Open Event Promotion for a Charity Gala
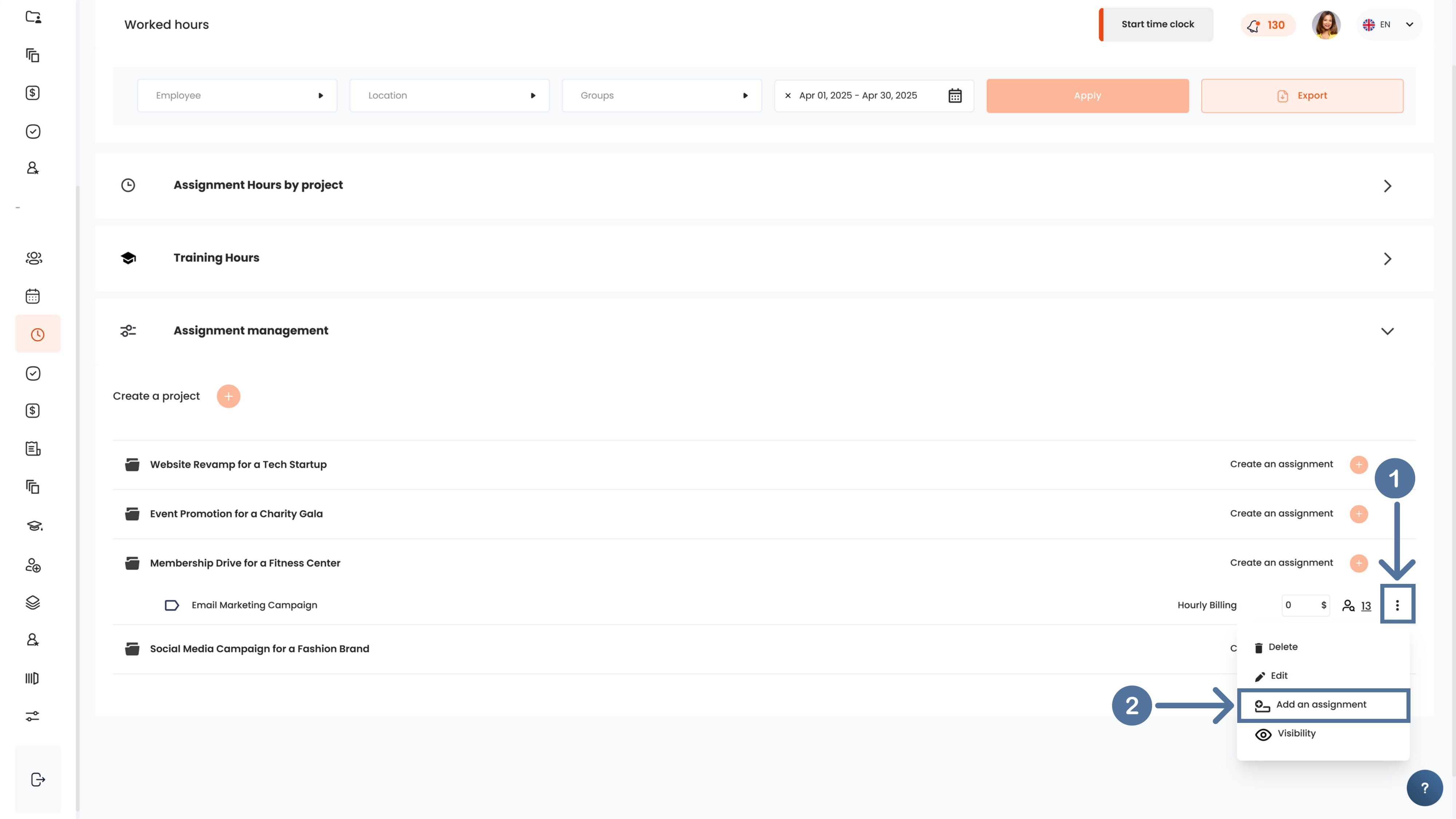 (236, 514)
